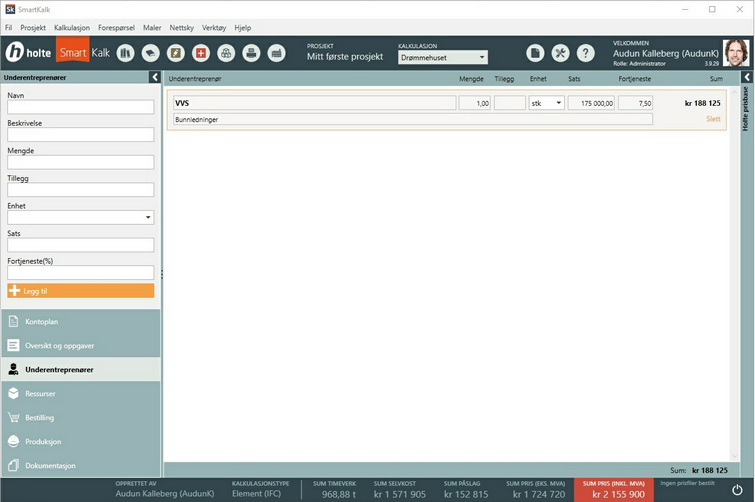
Task: Open the Forespørsel menu
Action: click(116, 28)
